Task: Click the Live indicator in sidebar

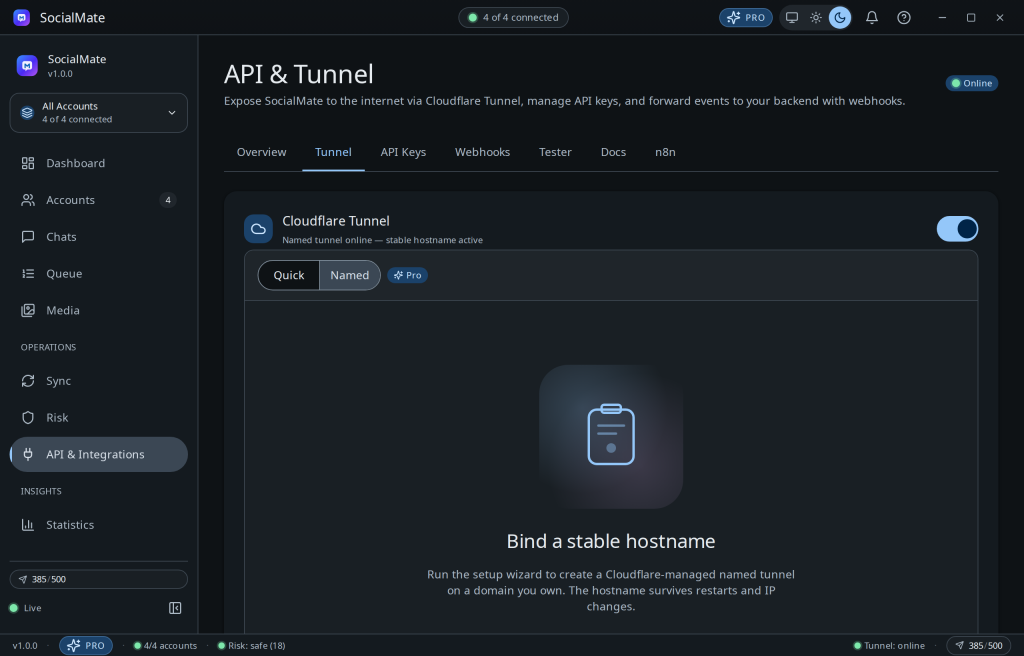Action: [x=25, y=608]
